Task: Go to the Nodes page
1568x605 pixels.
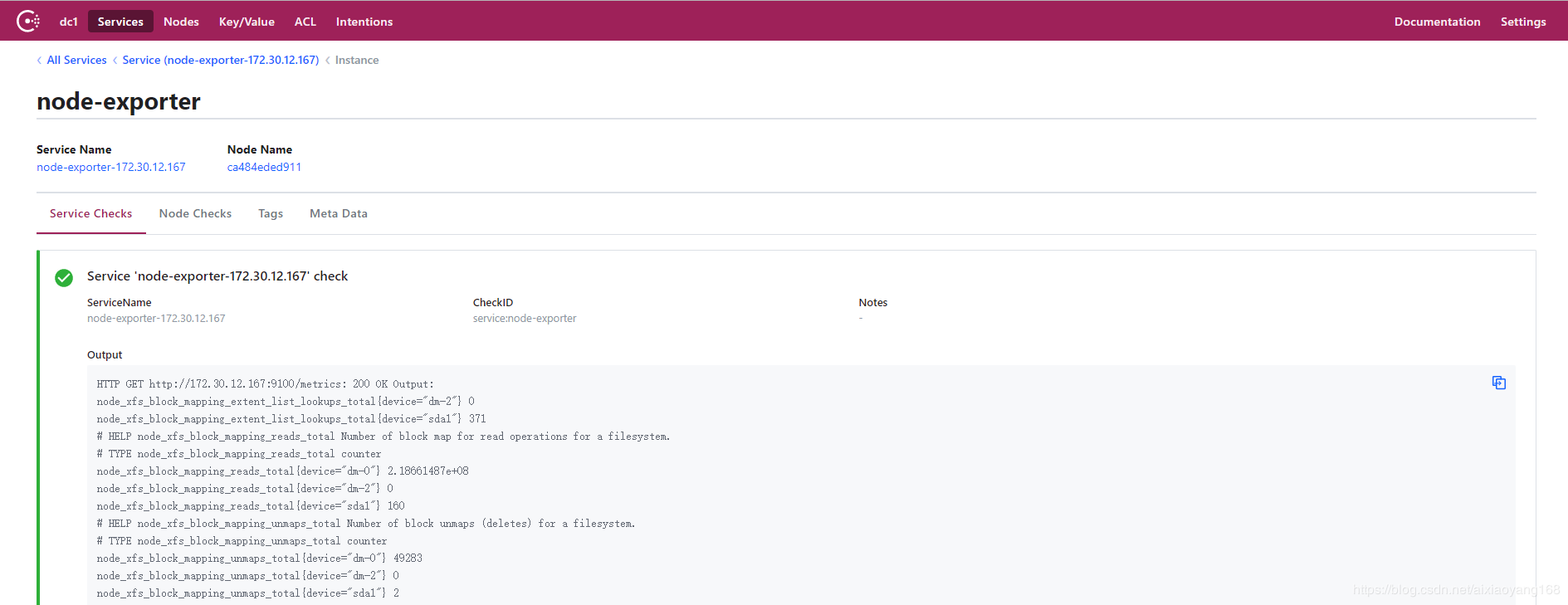Action: click(x=181, y=22)
